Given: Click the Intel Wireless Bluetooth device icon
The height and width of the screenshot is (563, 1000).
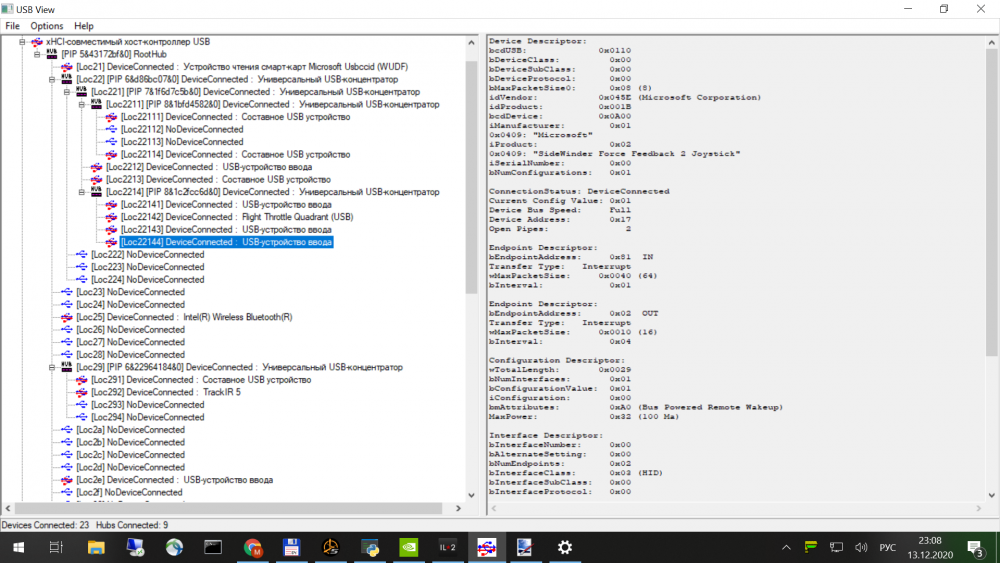Looking at the screenshot, I should coord(67,317).
